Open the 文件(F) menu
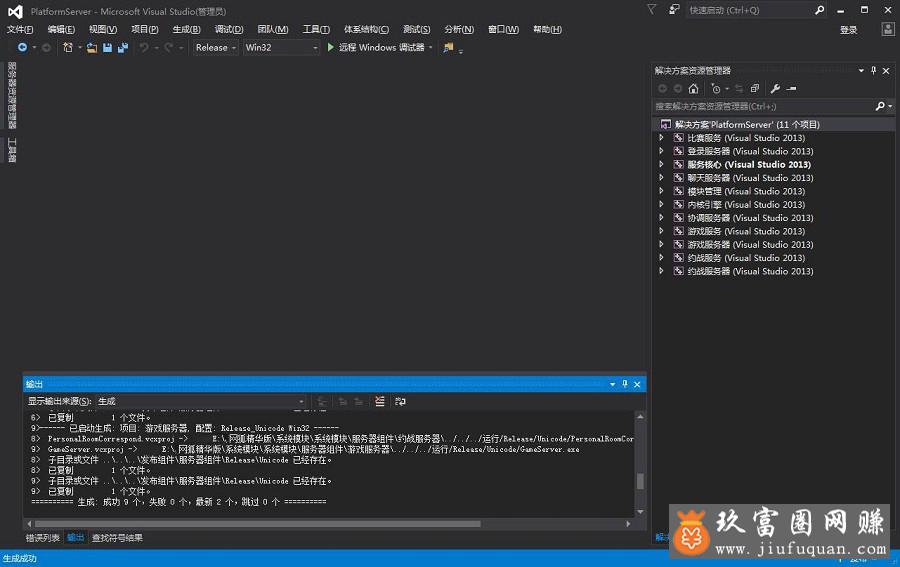Viewport: 900px width, 567px height. 20,29
